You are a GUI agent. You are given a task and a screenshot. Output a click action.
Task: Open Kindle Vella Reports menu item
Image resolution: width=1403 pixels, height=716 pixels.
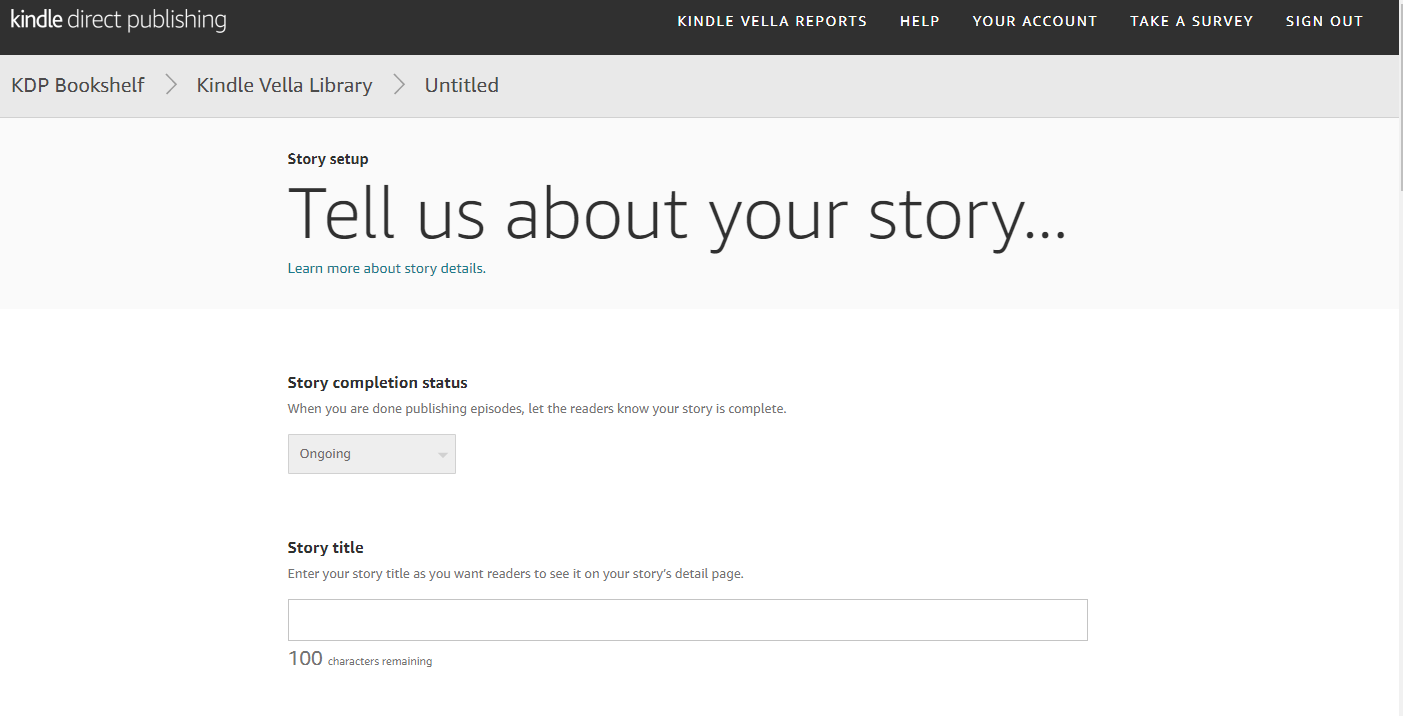click(x=771, y=21)
